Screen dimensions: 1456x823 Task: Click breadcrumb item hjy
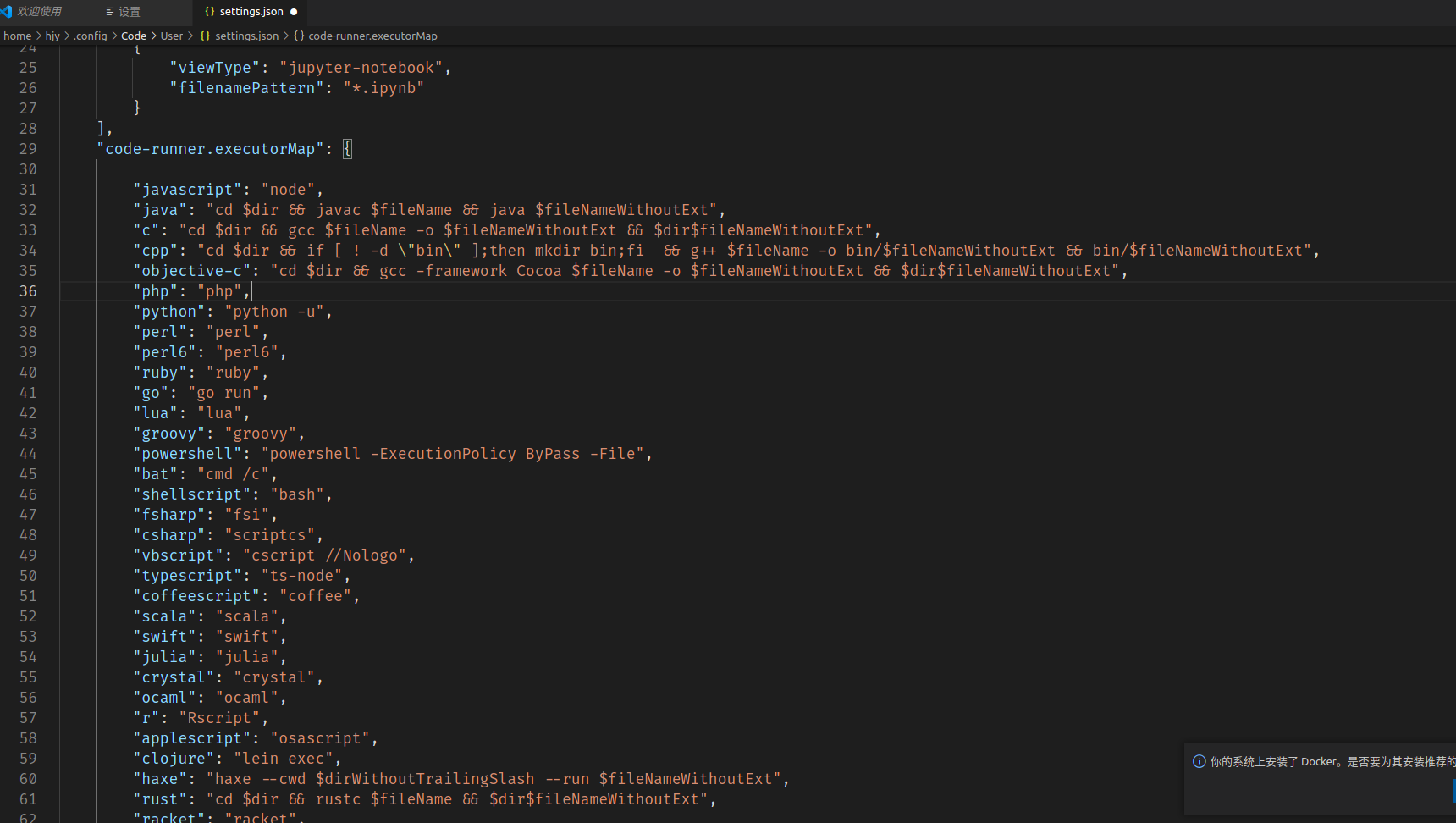(52, 36)
